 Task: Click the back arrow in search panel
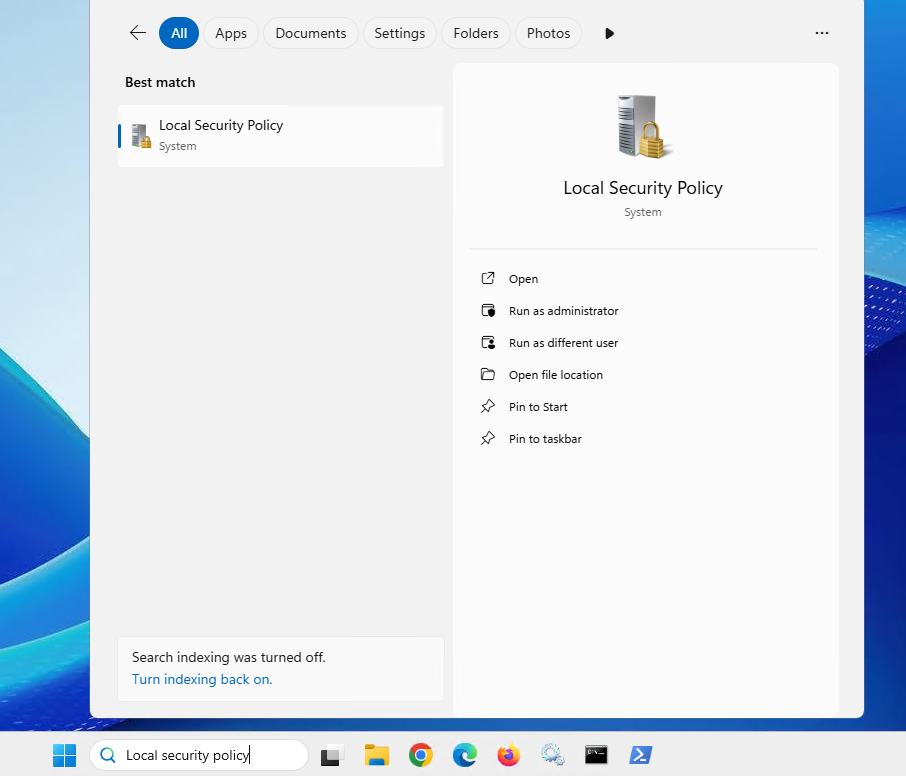[x=138, y=33]
